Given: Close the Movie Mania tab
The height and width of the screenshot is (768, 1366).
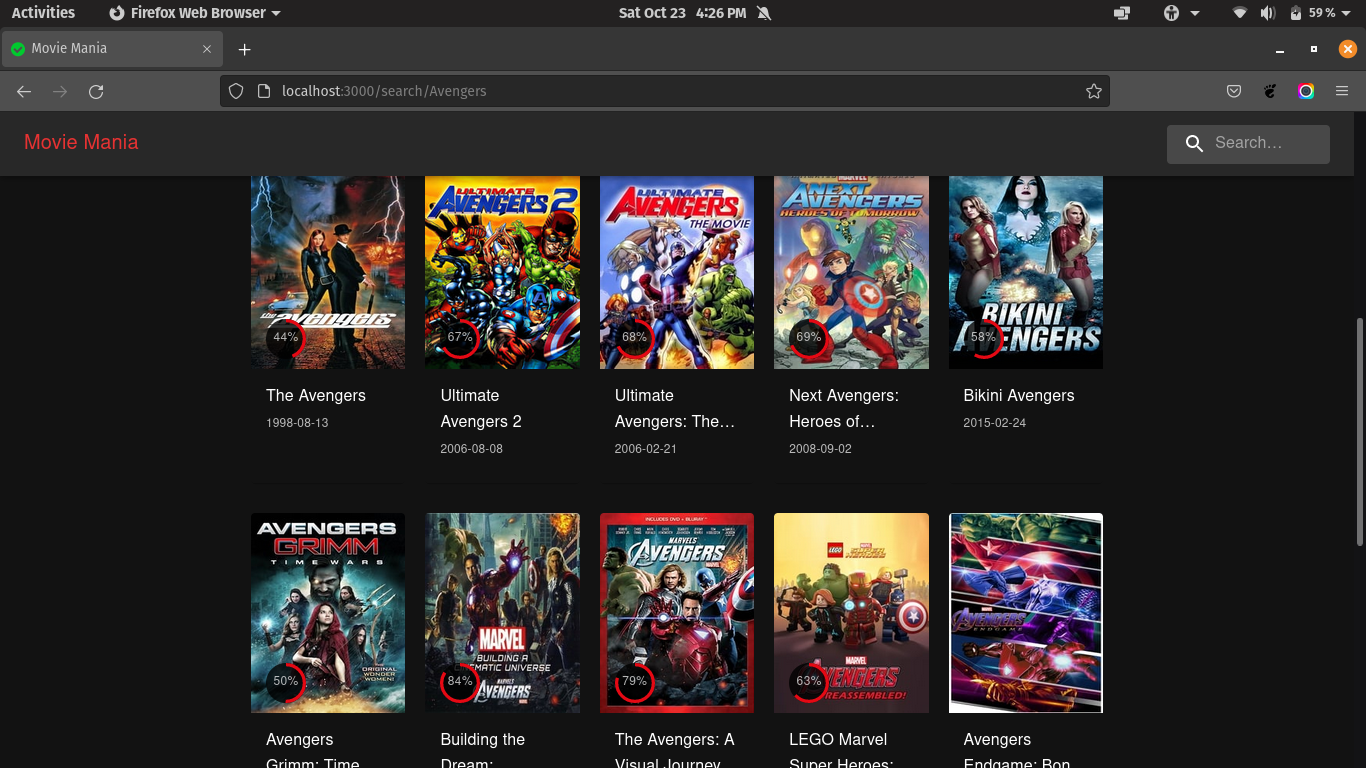Looking at the screenshot, I should (207, 48).
